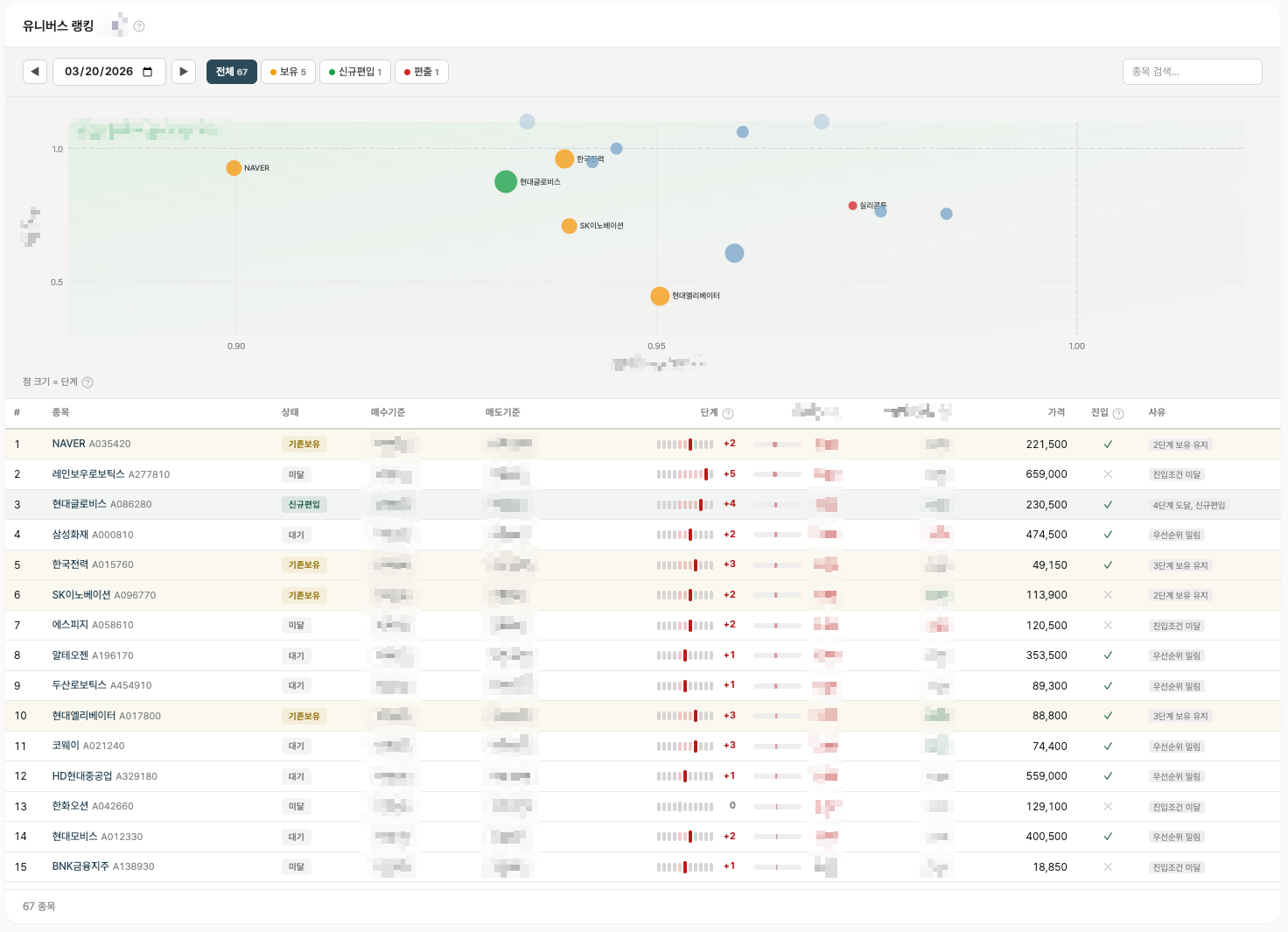Go to the previous date with left arrow

[34, 72]
